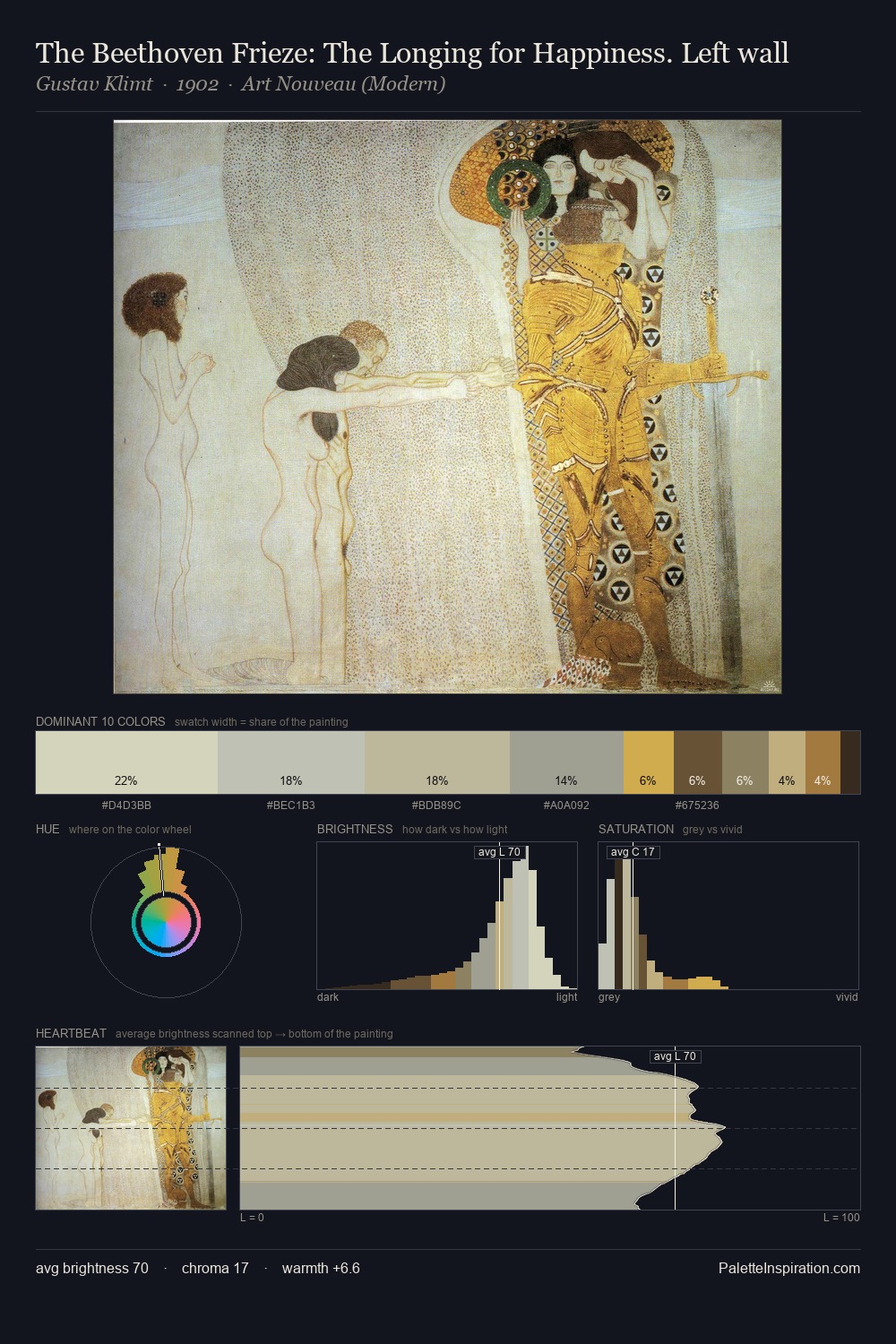Viewport: 896px width, 1344px height.
Task: Open the main Beethoven Frieze painting image
Action: coord(448,407)
